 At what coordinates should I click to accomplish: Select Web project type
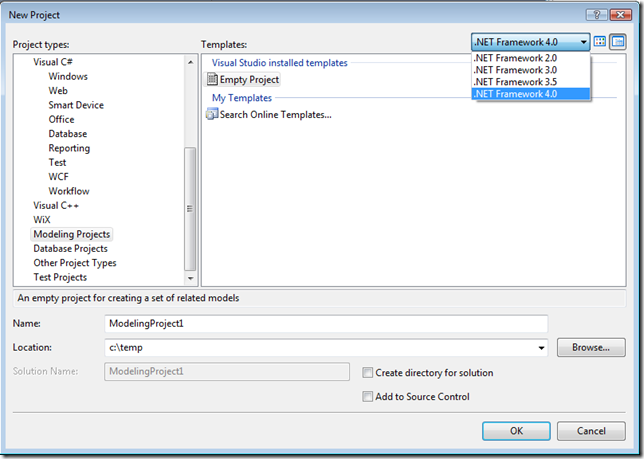(x=58, y=90)
